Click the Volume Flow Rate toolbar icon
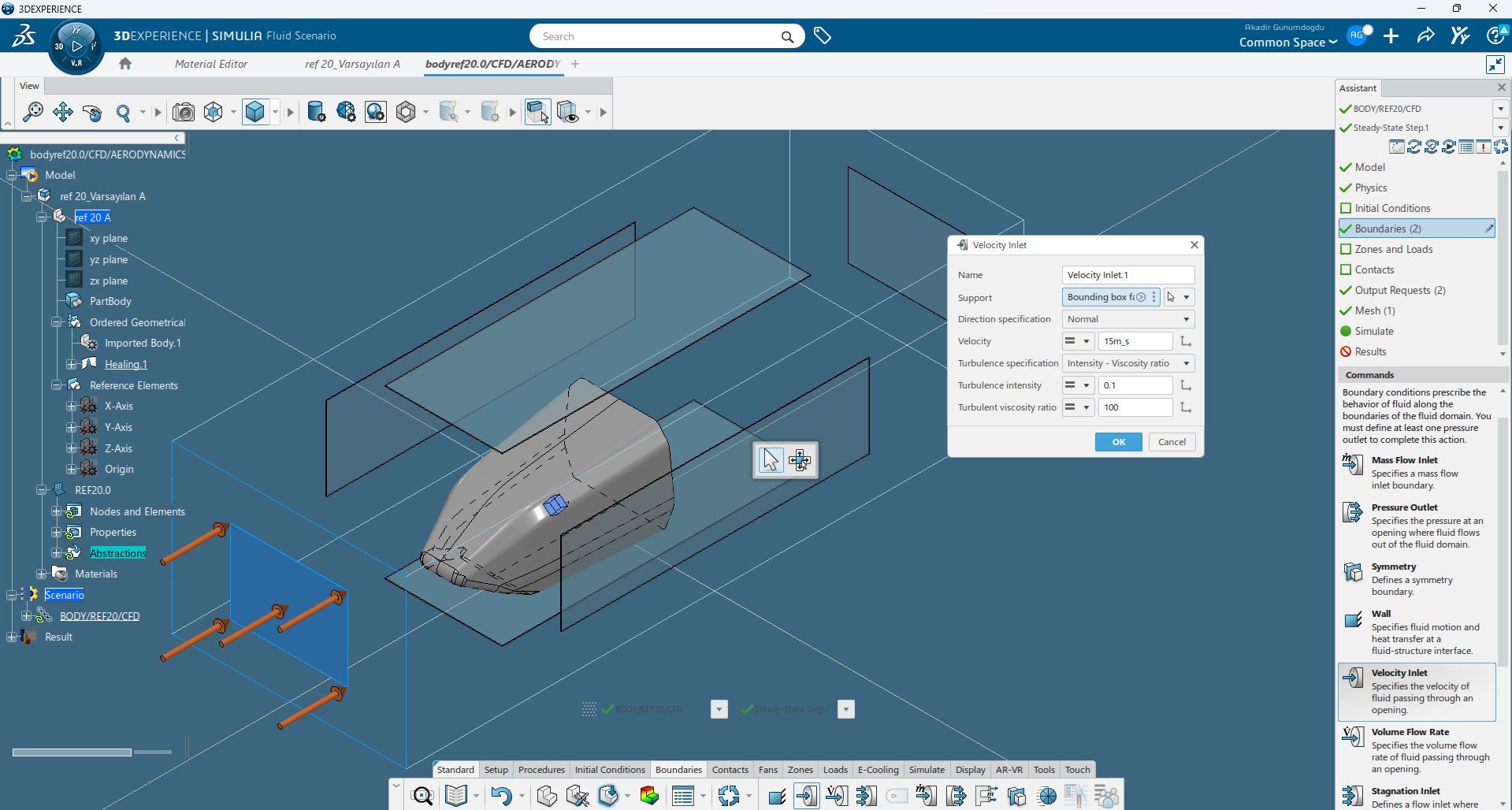Image resolution: width=1512 pixels, height=810 pixels. (x=837, y=796)
